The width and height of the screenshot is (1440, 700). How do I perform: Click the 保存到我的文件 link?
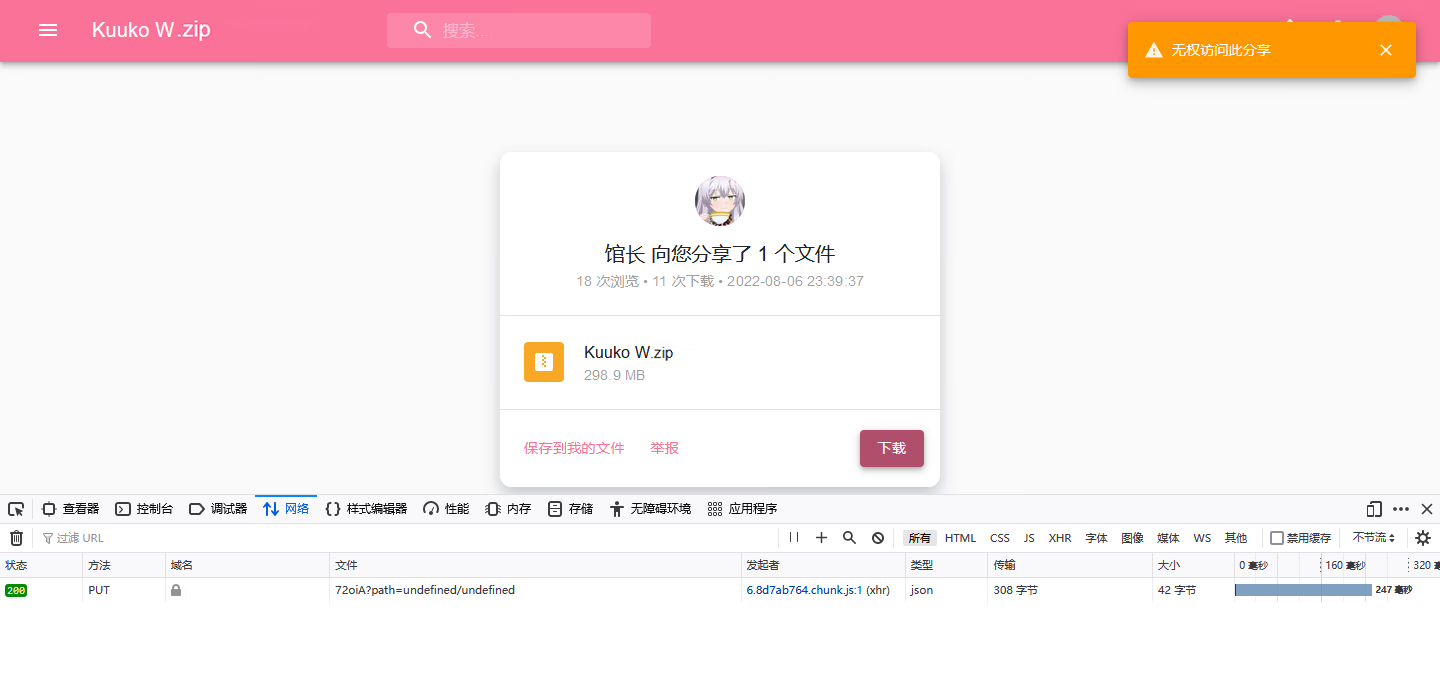pyautogui.click(x=575, y=448)
